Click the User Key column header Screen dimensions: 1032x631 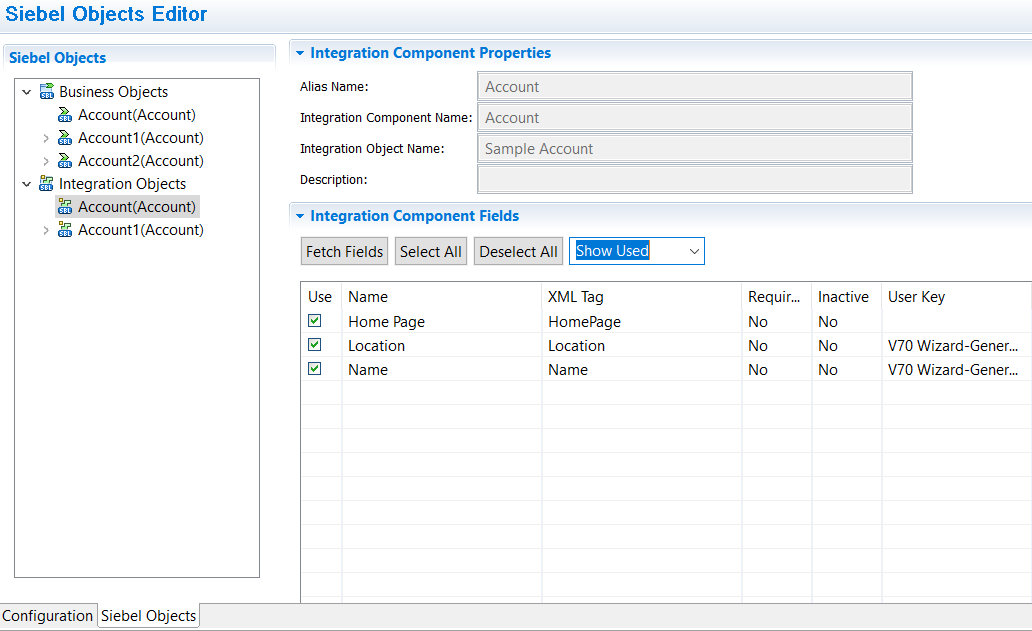tap(957, 297)
